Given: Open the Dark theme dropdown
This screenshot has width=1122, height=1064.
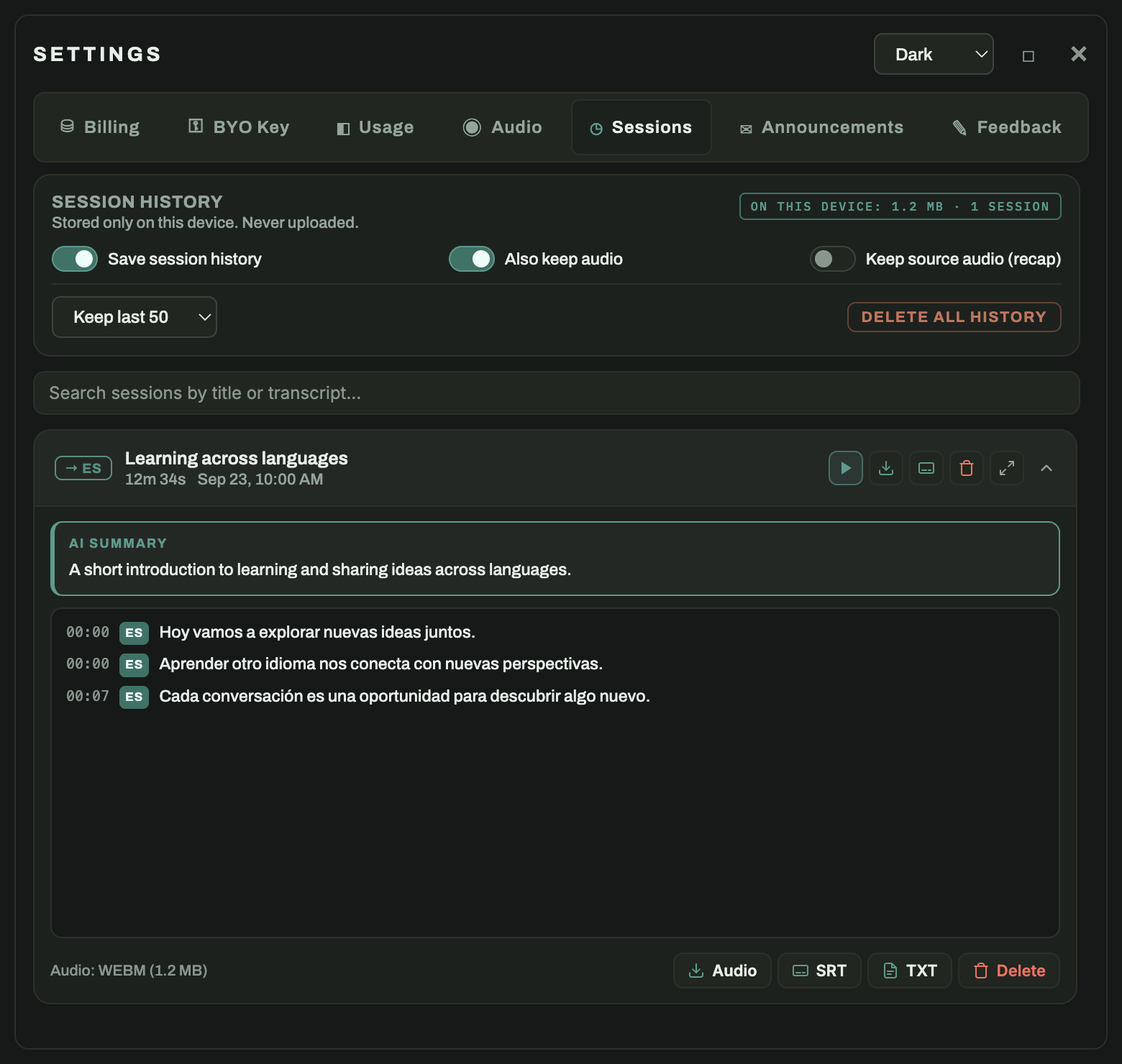Looking at the screenshot, I should point(934,54).
